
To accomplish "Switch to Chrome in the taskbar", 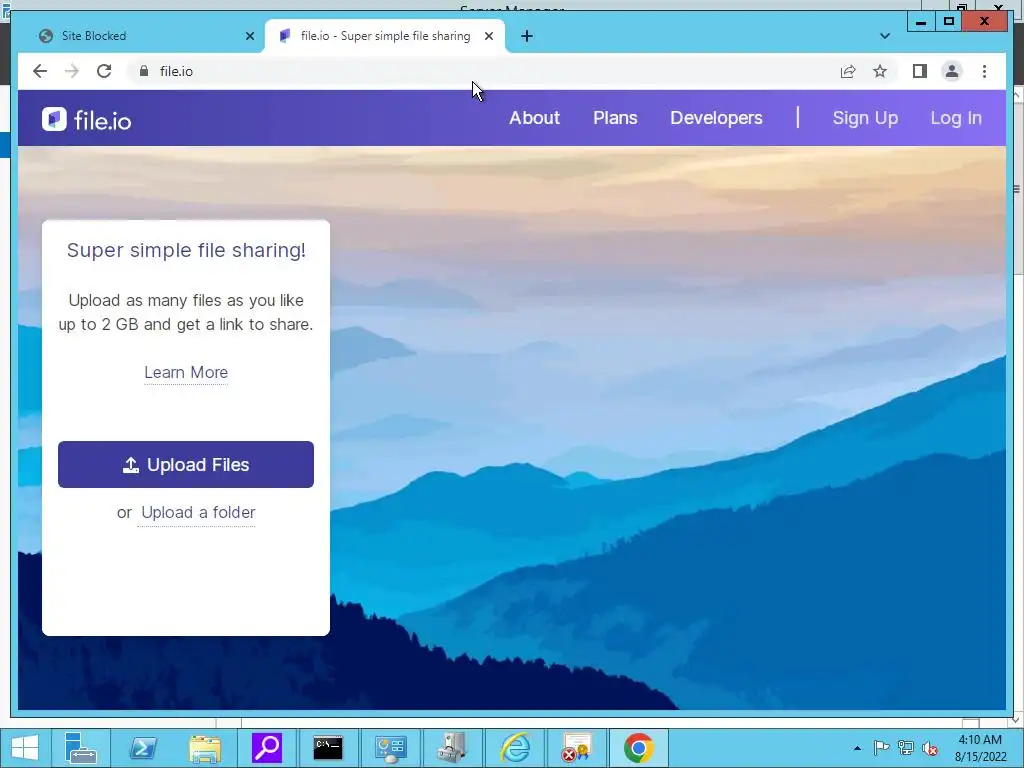I will (x=638, y=748).
